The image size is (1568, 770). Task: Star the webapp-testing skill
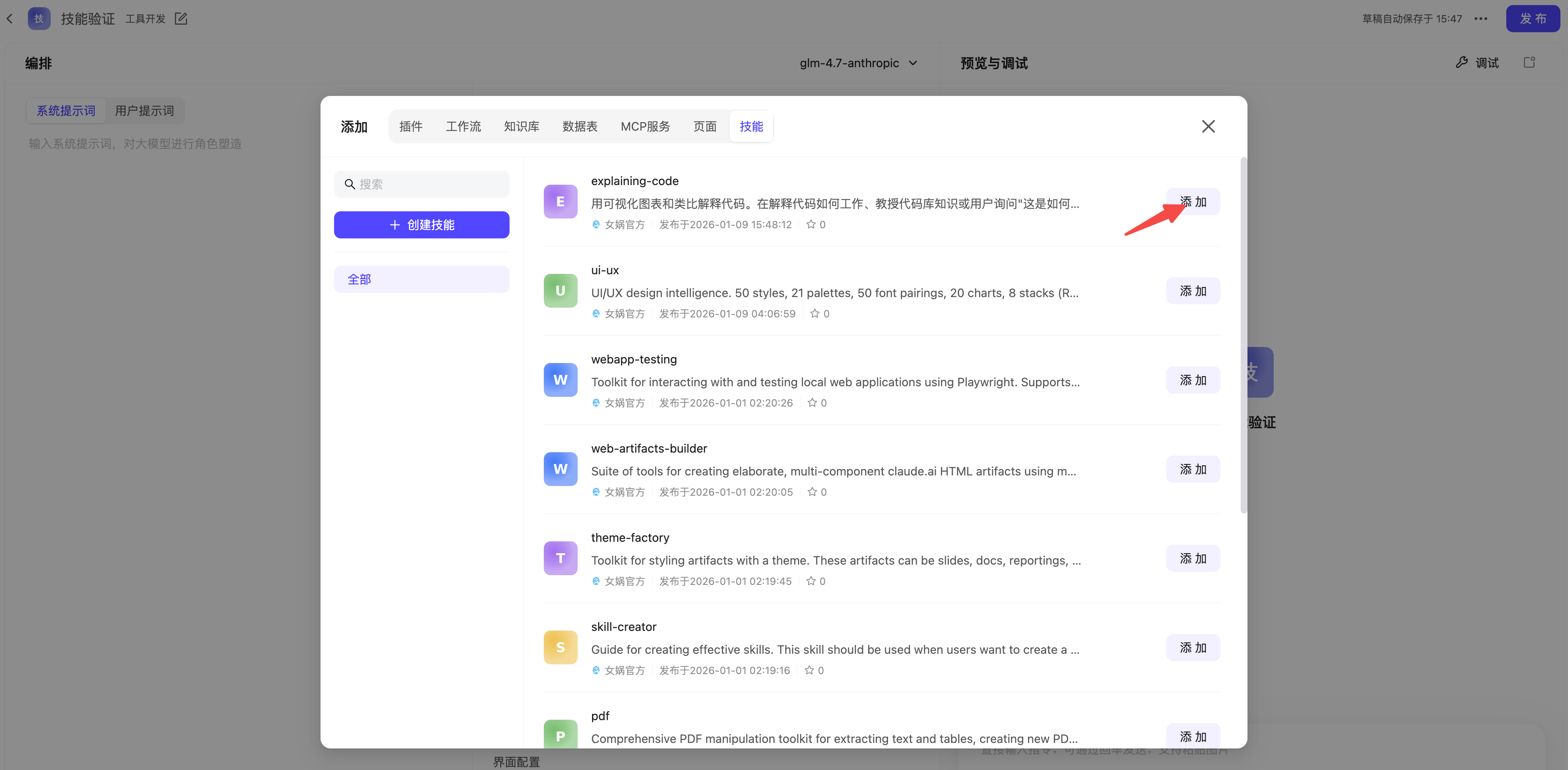[811, 403]
